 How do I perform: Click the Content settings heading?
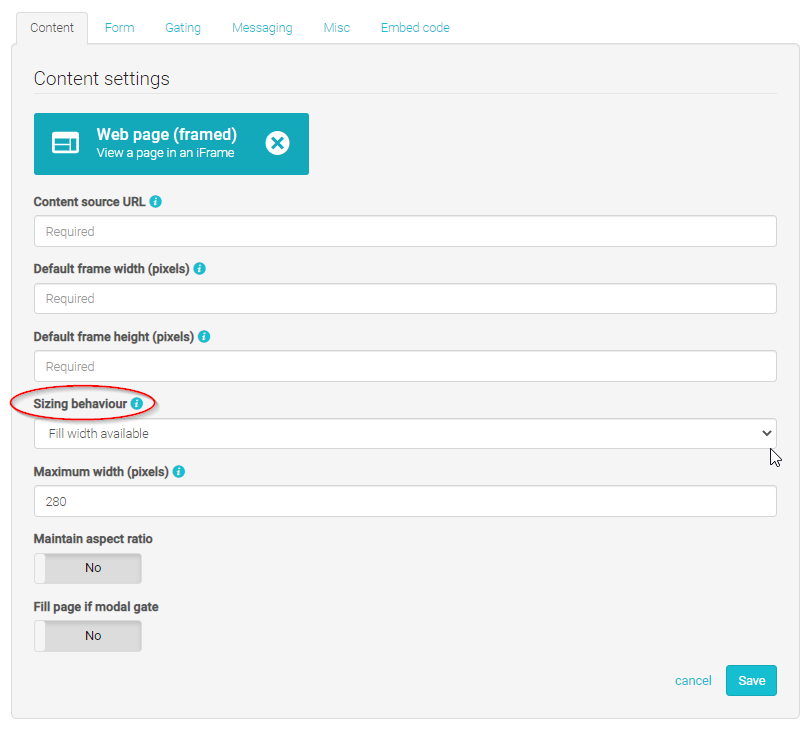pyautogui.click(x=102, y=79)
